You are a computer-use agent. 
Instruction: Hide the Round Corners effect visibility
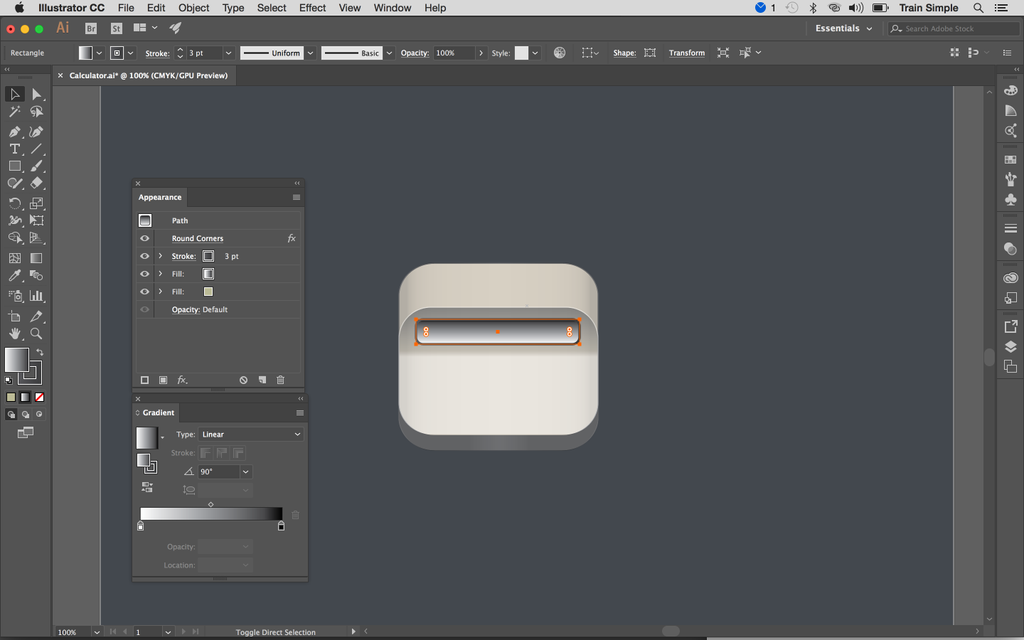[x=144, y=238]
